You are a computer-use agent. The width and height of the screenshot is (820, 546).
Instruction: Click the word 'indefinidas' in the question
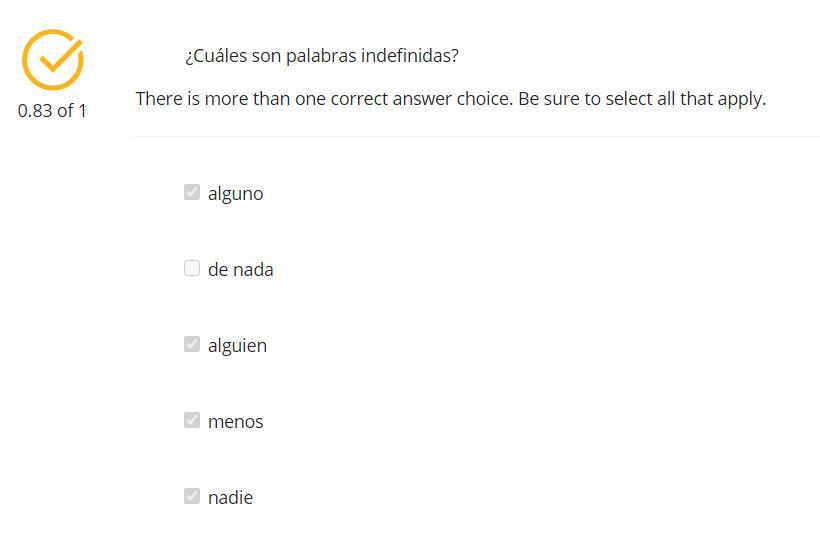409,56
